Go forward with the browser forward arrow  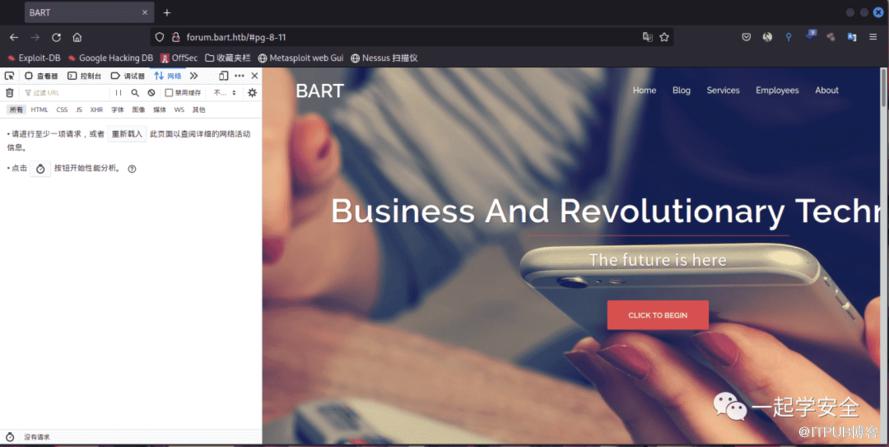pos(35,37)
